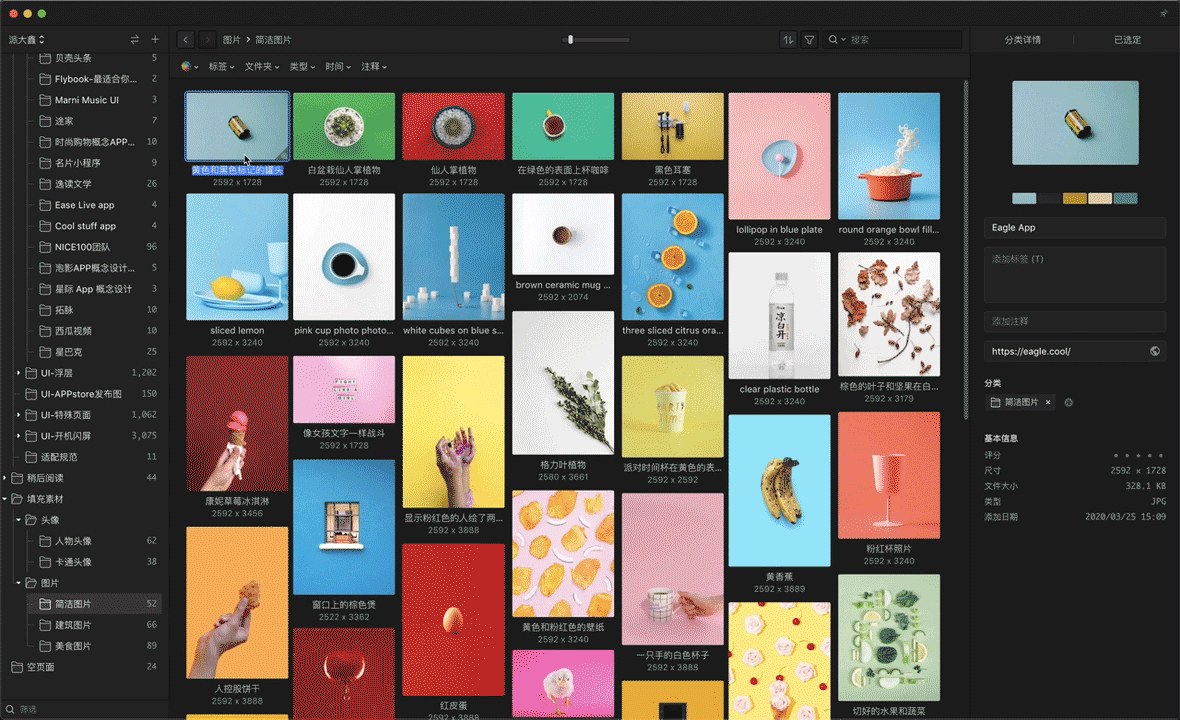The image size is (1180, 720).
Task: Switch to the 分类详情 tab
Action: pyautogui.click(x=1023, y=40)
